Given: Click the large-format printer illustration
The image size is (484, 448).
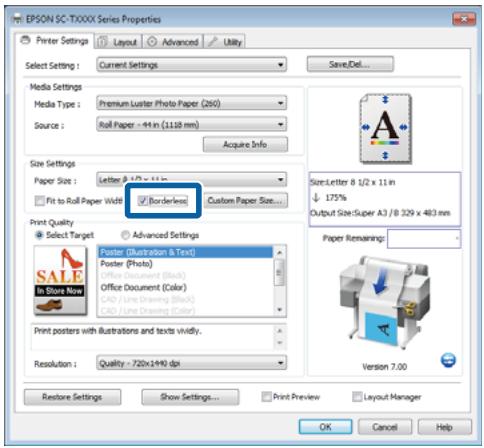Looking at the screenshot, I should (384, 303).
